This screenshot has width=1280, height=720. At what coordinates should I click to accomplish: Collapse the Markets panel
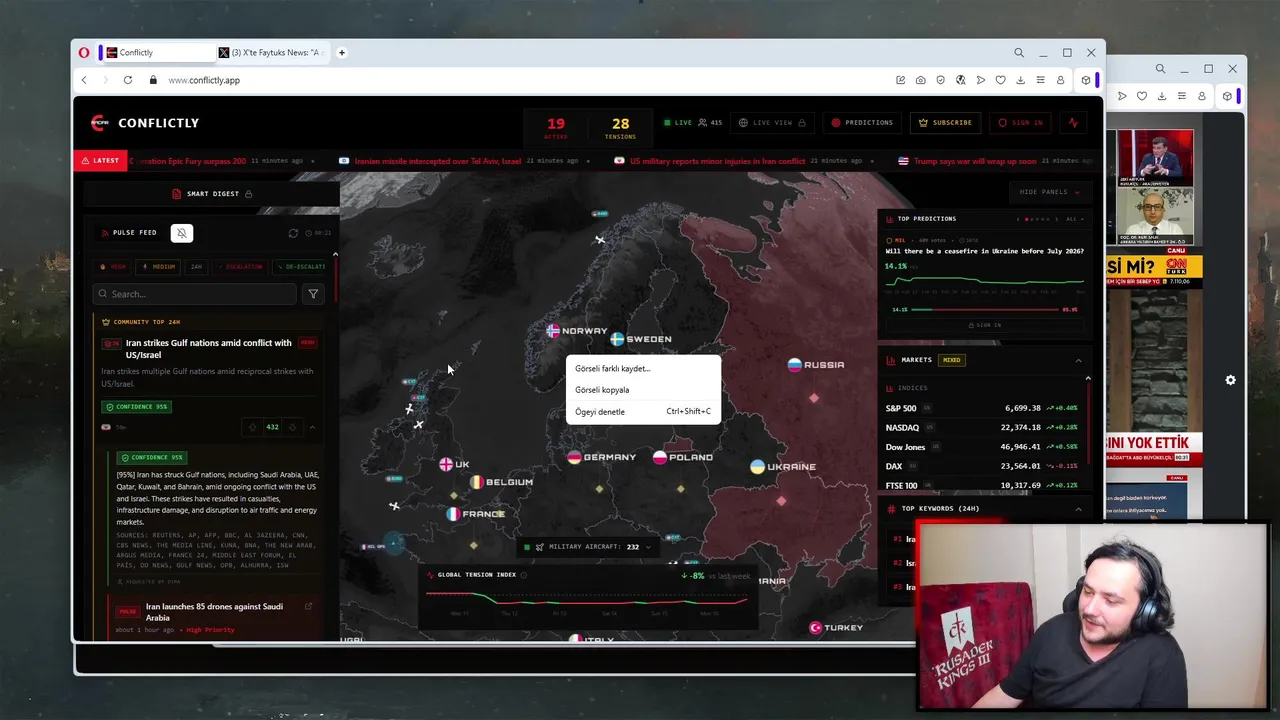[x=1078, y=360]
